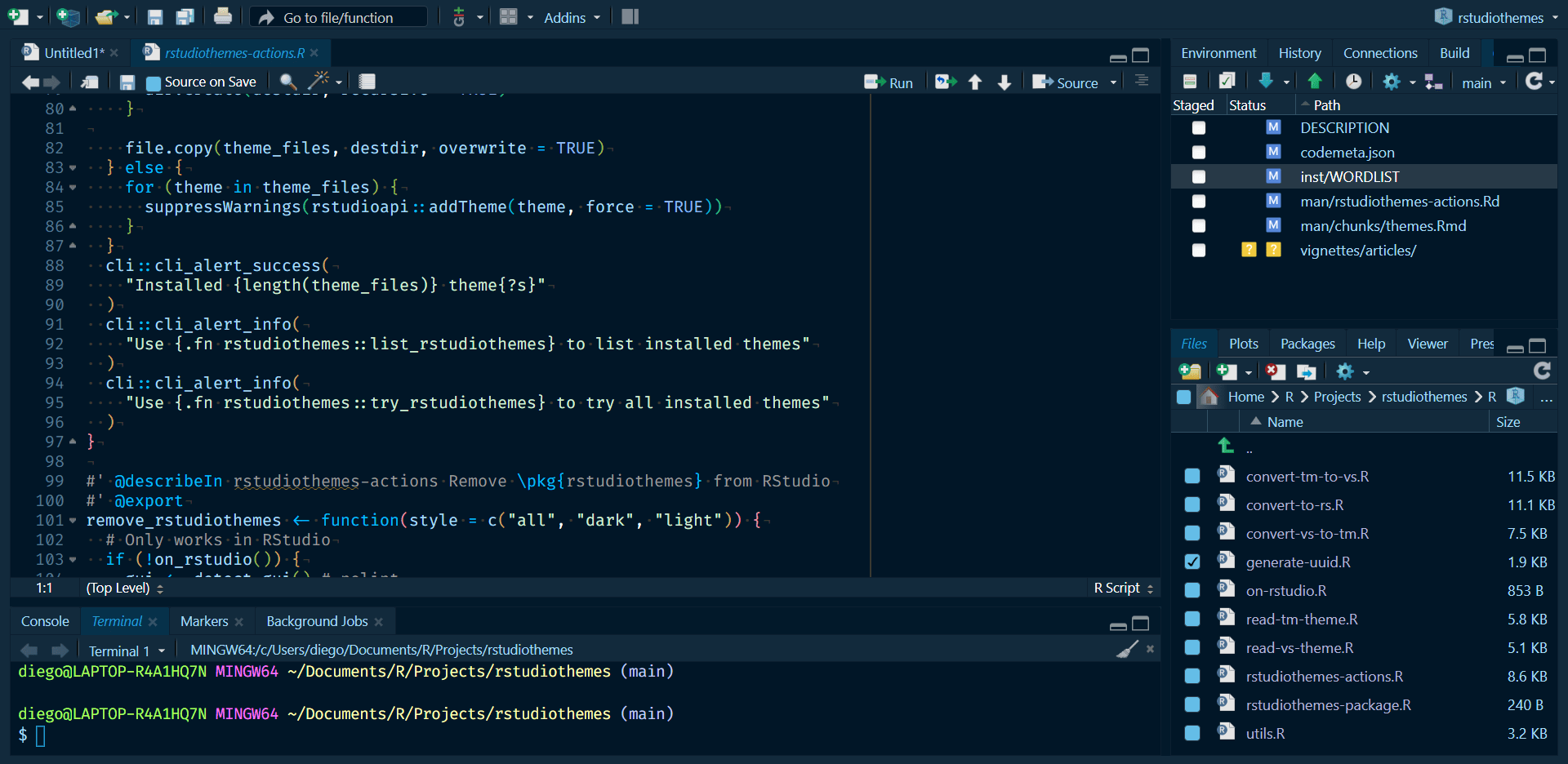The height and width of the screenshot is (764, 1568).
Task: Uncheck the generate-uuid.R file selection
Action: pos(1192,562)
